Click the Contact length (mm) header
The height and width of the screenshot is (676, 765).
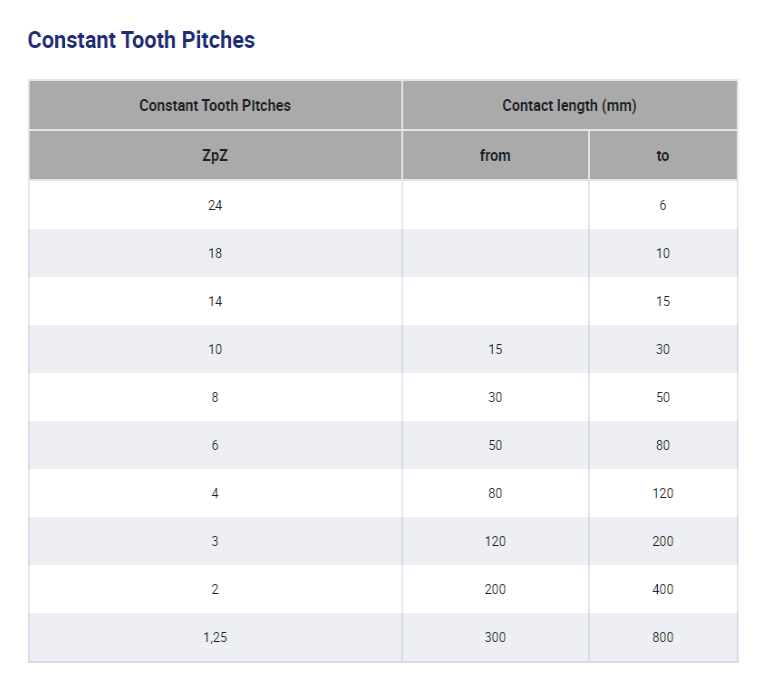569,105
